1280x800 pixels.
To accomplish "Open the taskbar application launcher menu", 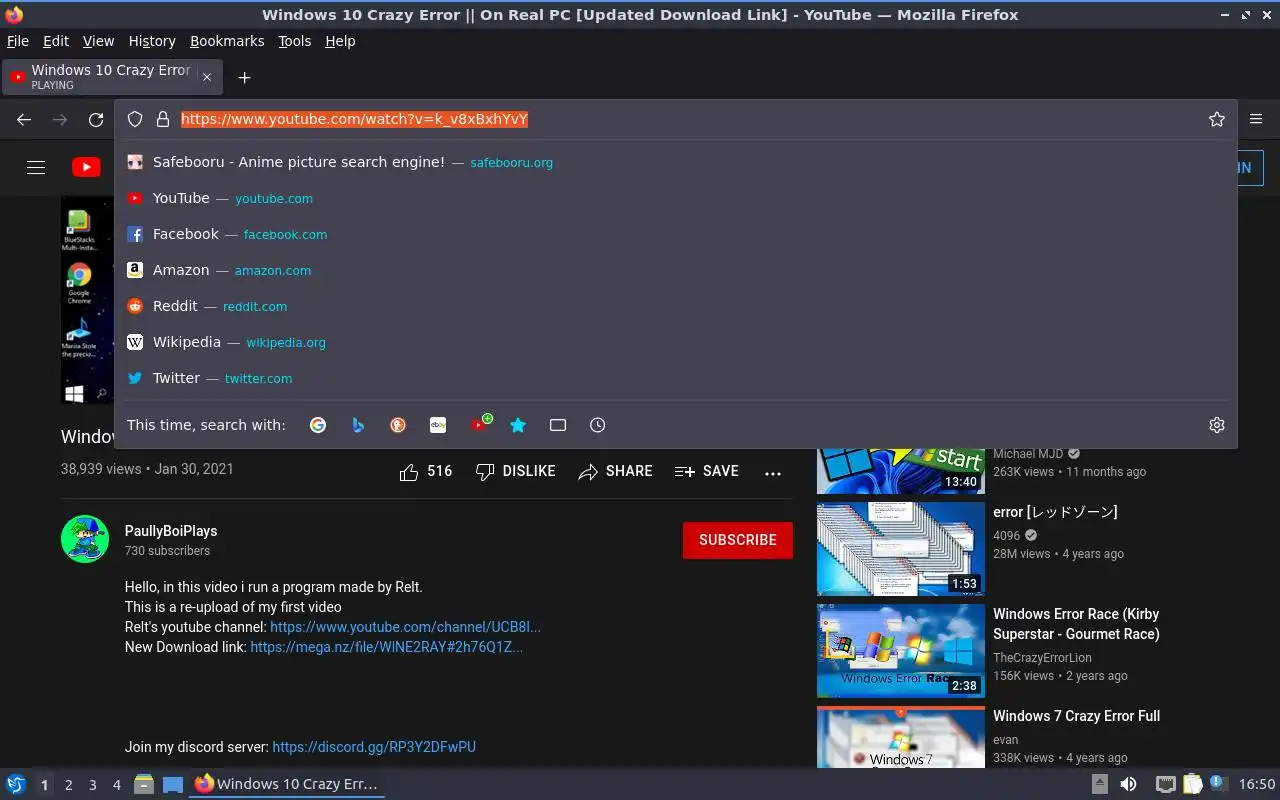I will coord(16,784).
